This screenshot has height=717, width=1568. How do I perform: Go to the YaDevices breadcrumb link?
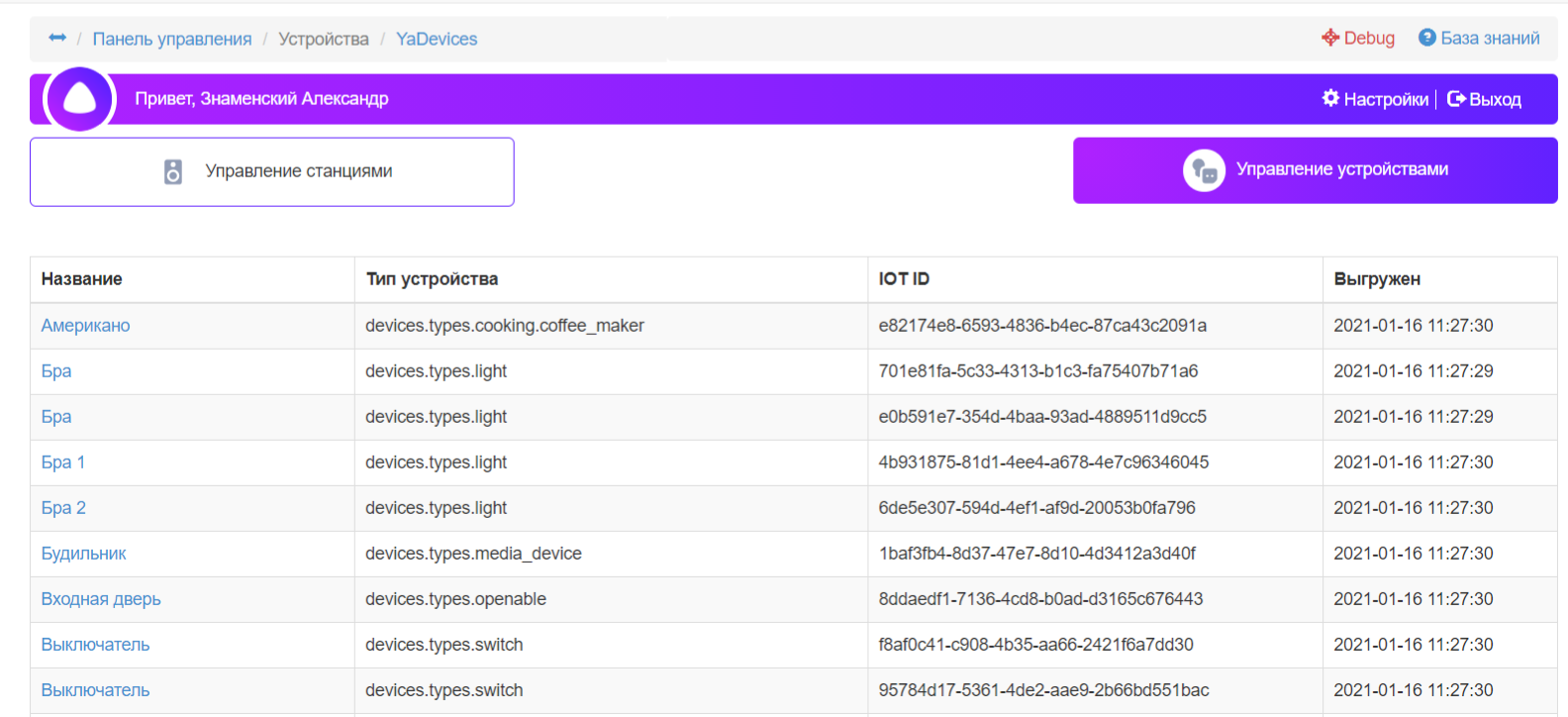tap(437, 39)
